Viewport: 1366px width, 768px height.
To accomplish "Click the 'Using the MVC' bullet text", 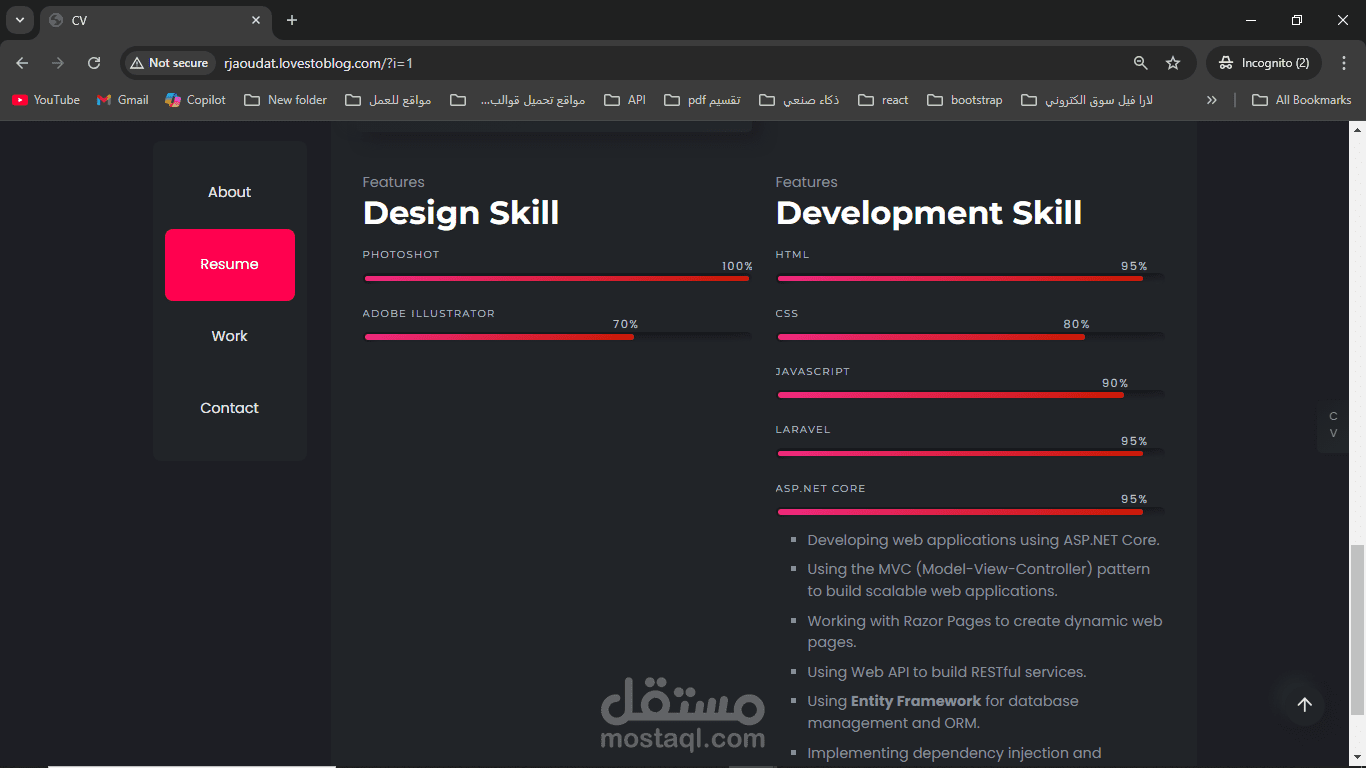I will pyautogui.click(x=979, y=580).
